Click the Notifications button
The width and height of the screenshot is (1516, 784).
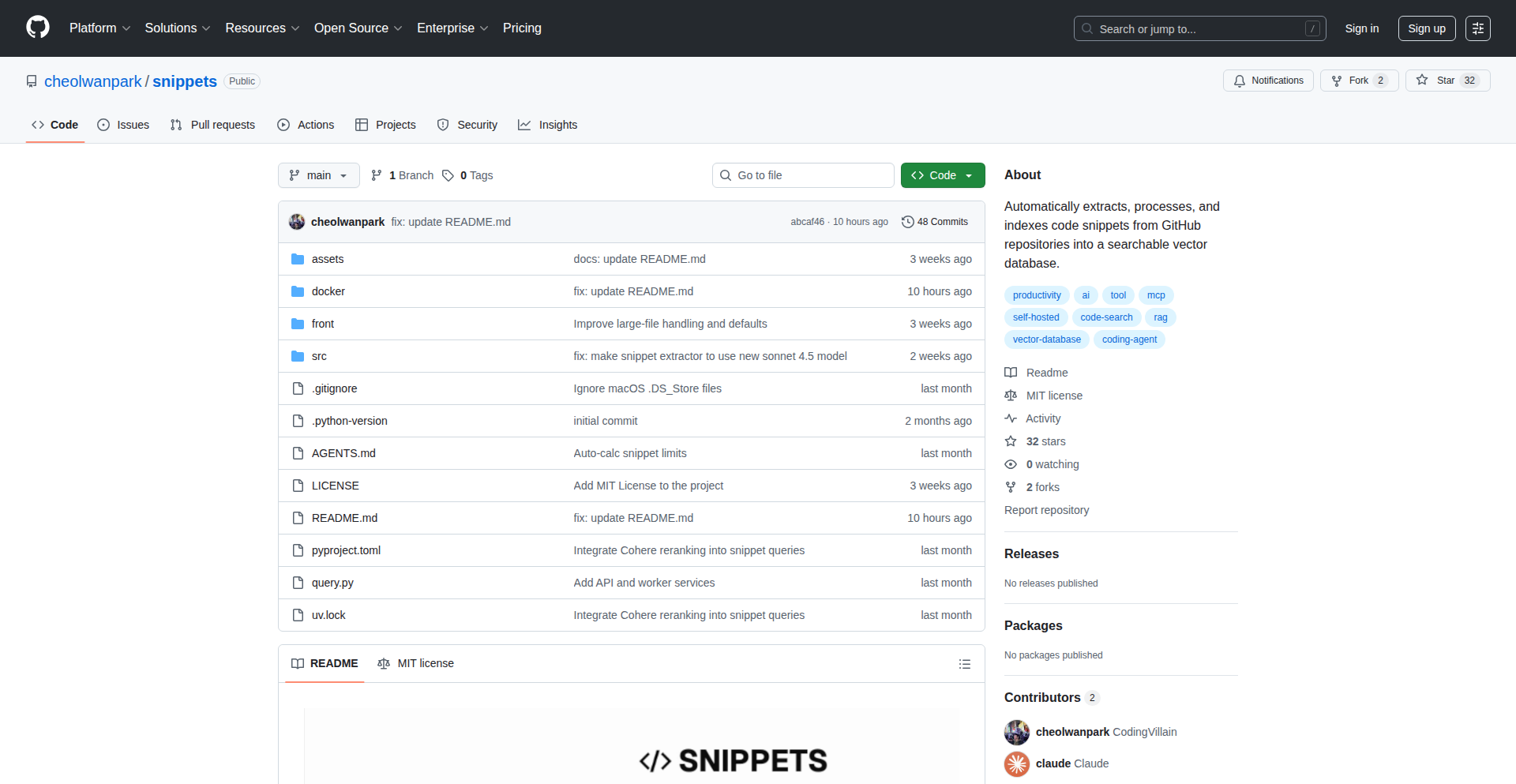point(1268,81)
